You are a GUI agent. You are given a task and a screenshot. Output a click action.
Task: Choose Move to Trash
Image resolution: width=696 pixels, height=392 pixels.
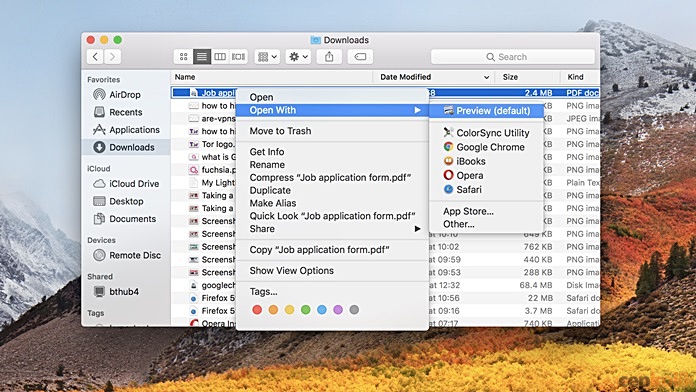click(332, 131)
